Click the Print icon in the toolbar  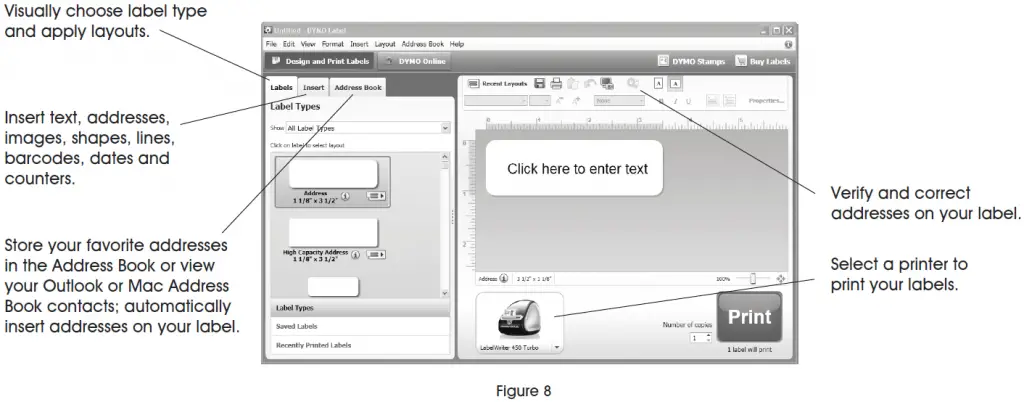556,84
